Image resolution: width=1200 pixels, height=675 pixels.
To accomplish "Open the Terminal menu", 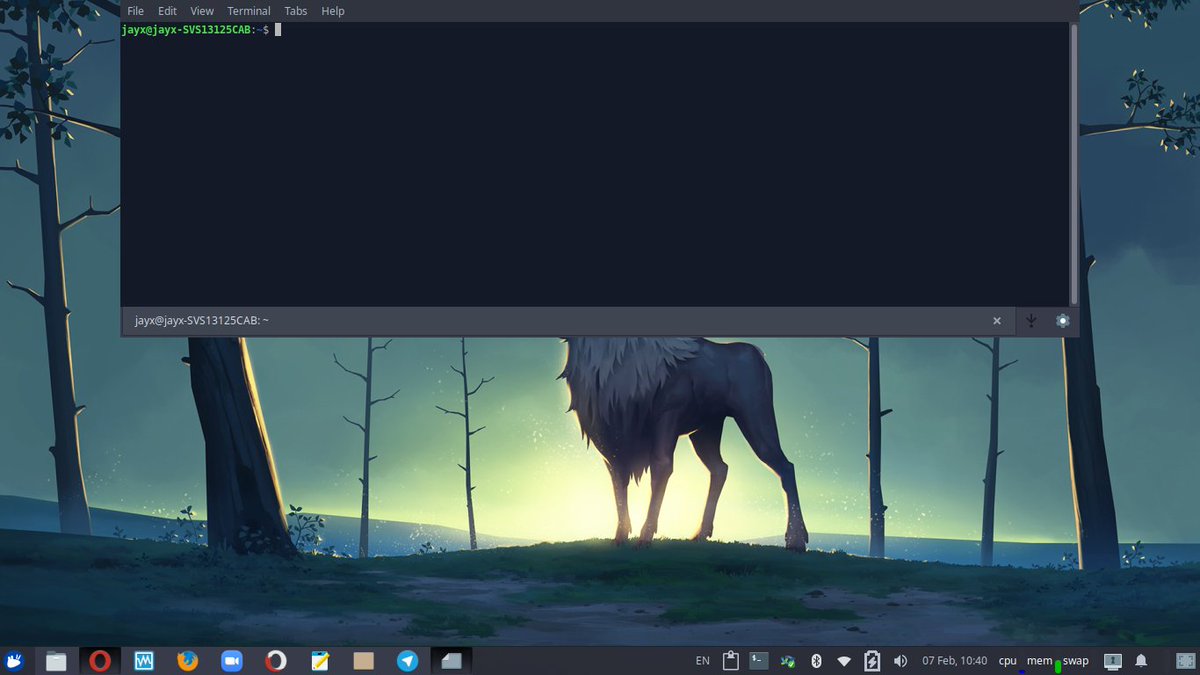I will pos(249,11).
